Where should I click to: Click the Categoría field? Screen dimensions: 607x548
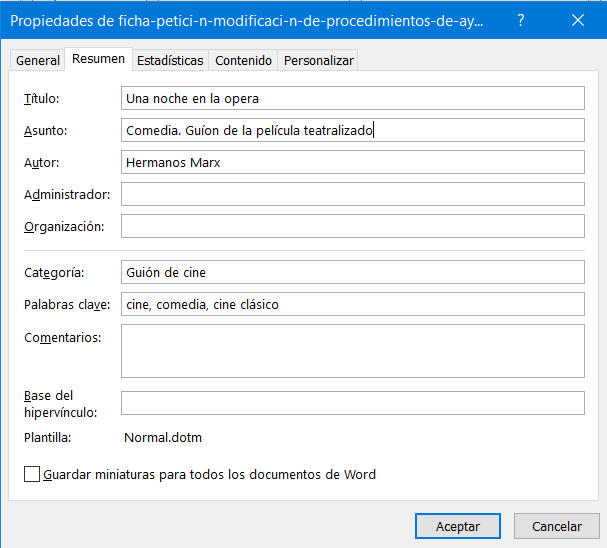(352, 272)
